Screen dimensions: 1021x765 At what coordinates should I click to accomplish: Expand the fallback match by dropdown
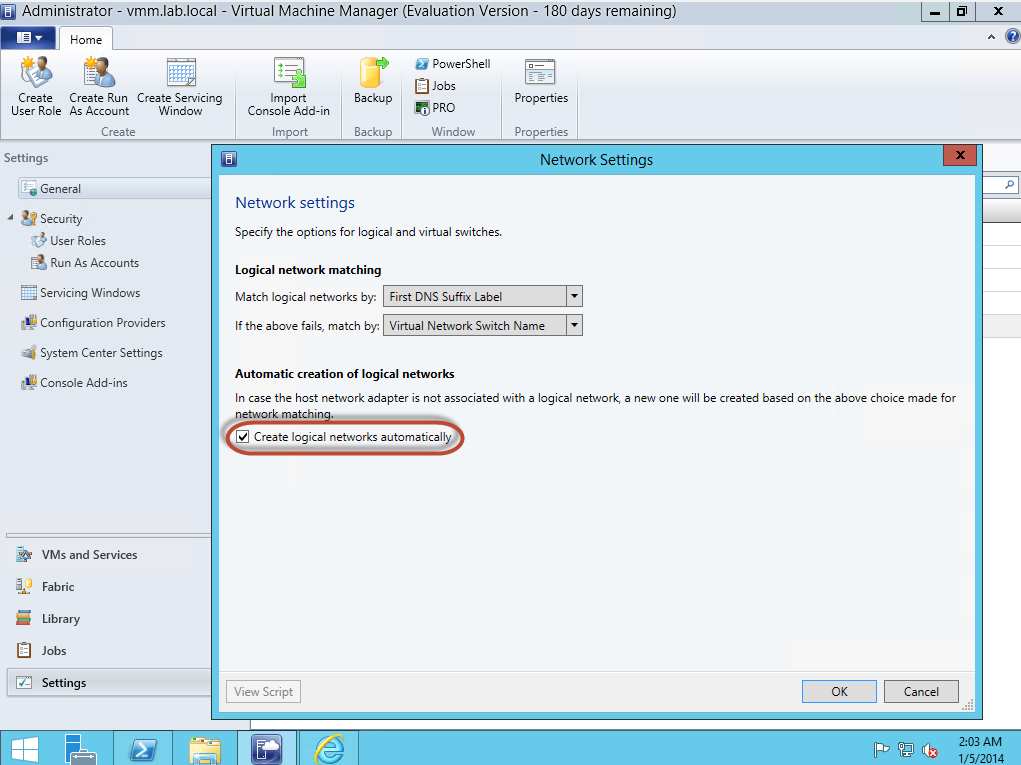coord(573,325)
